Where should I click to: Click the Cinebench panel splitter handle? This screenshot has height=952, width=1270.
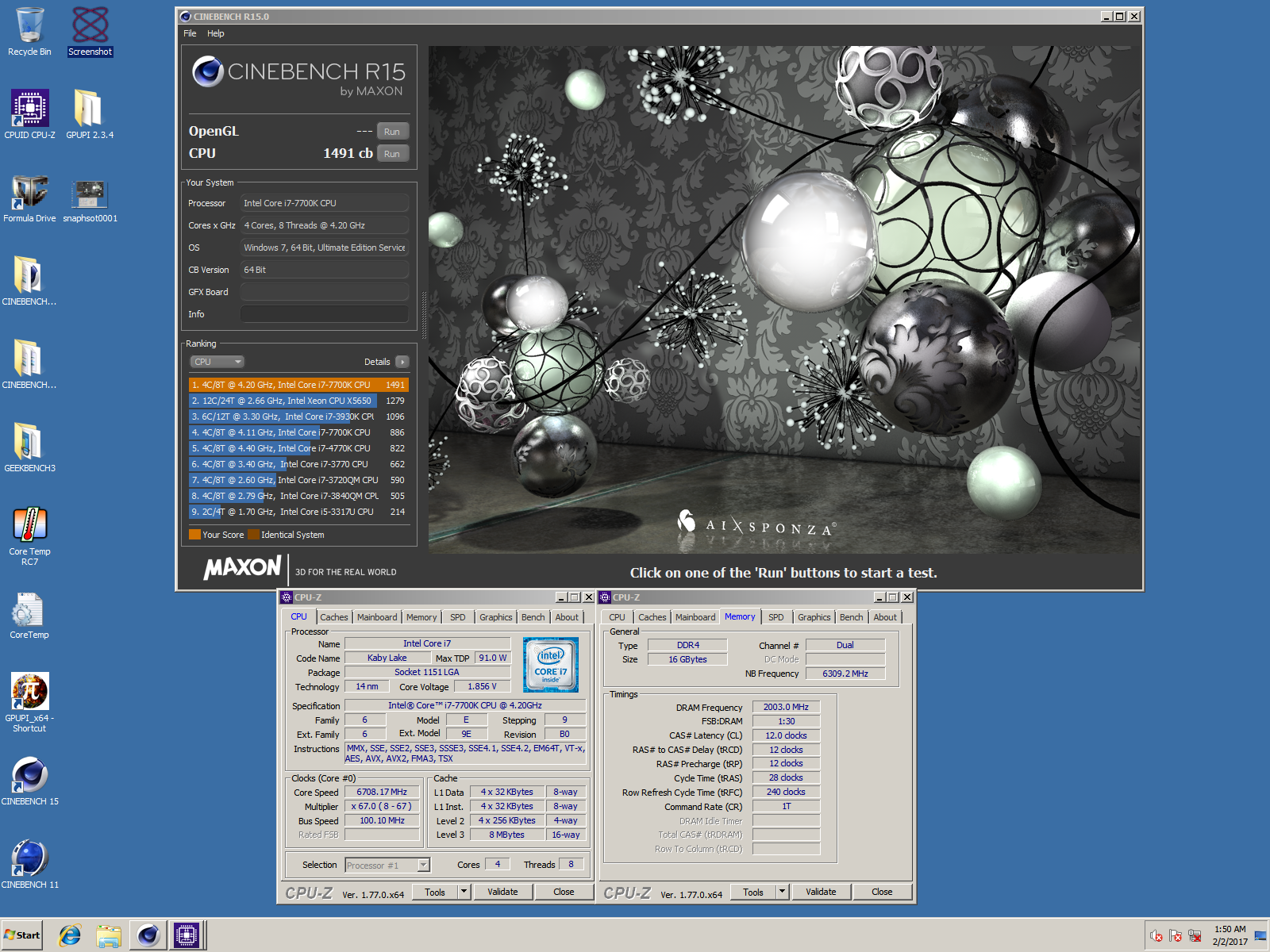[423, 316]
